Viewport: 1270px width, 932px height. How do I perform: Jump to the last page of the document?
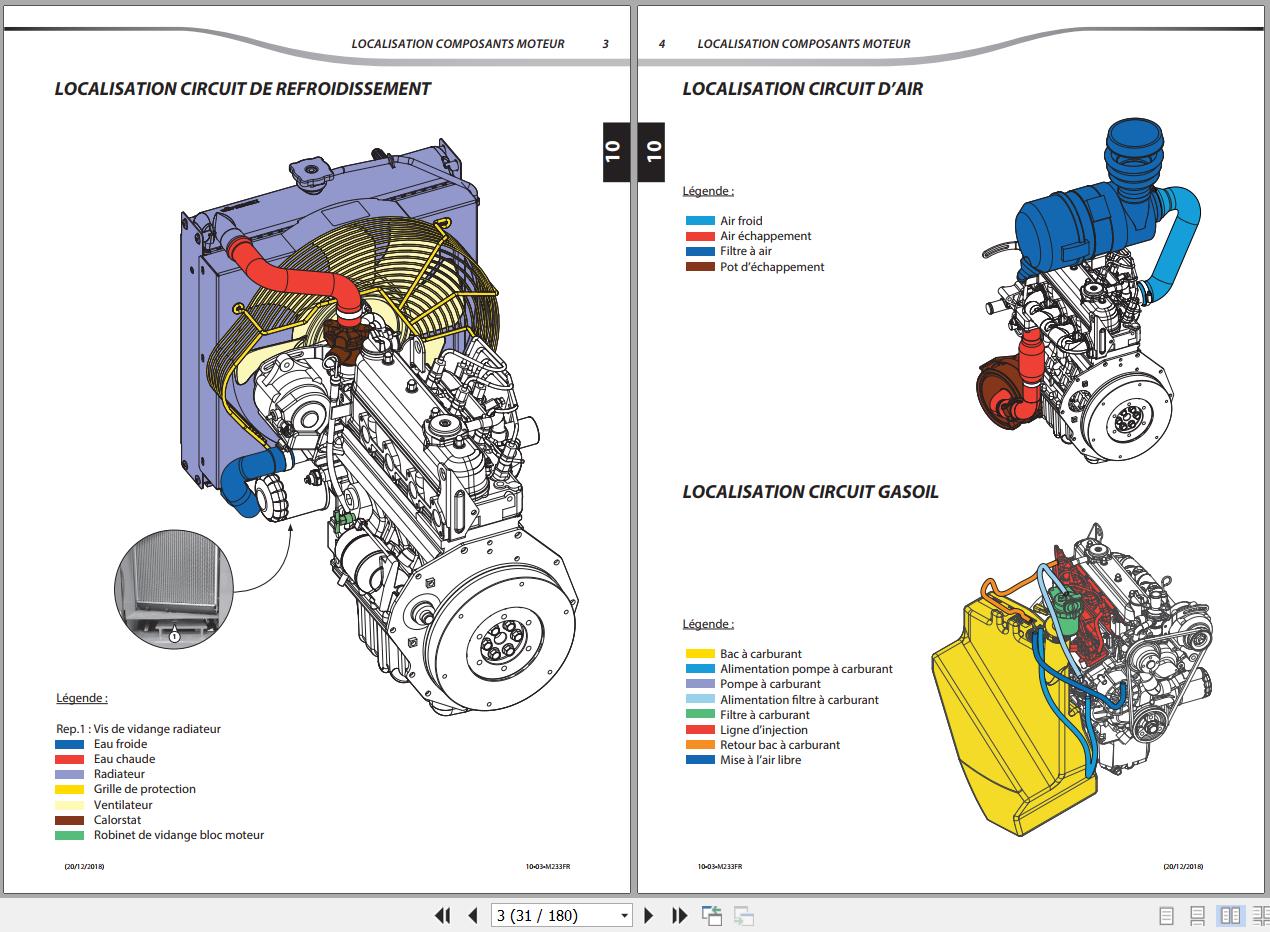(679, 915)
